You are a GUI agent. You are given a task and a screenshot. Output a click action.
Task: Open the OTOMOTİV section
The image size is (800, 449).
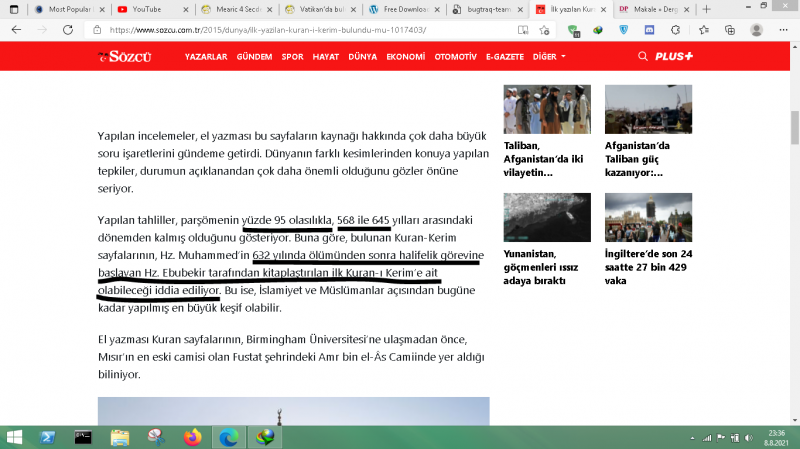click(456, 57)
